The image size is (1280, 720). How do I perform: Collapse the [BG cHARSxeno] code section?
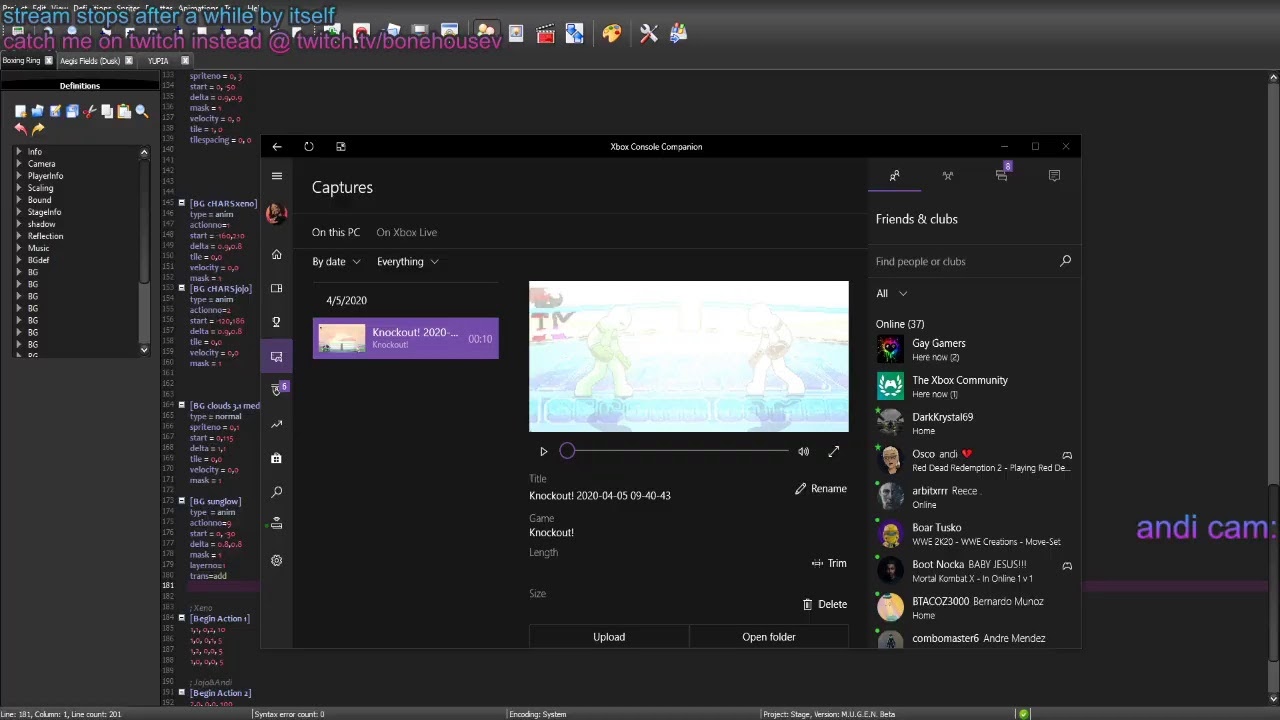coord(181,203)
